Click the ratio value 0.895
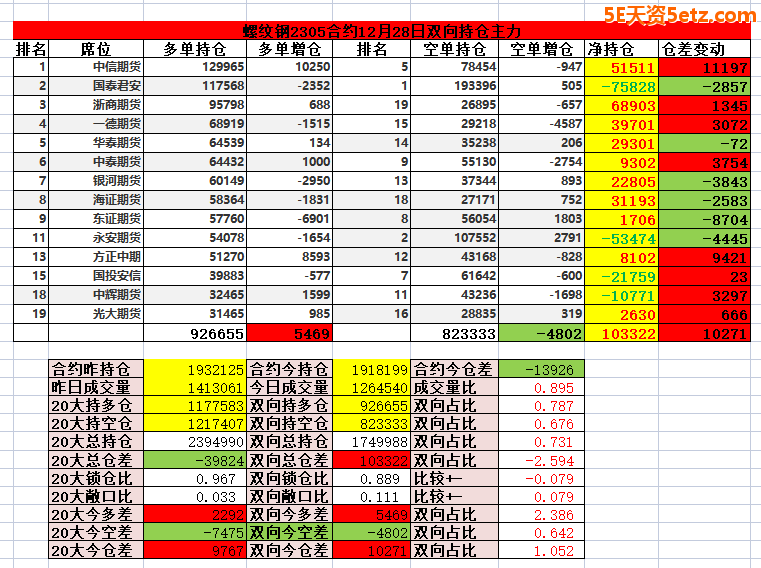This screenshot has height=568, width=761. tap(542, 387)
